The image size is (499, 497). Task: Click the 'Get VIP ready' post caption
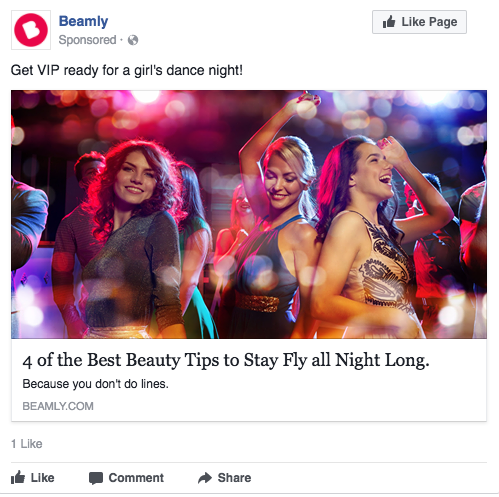[x=127, y=71]
